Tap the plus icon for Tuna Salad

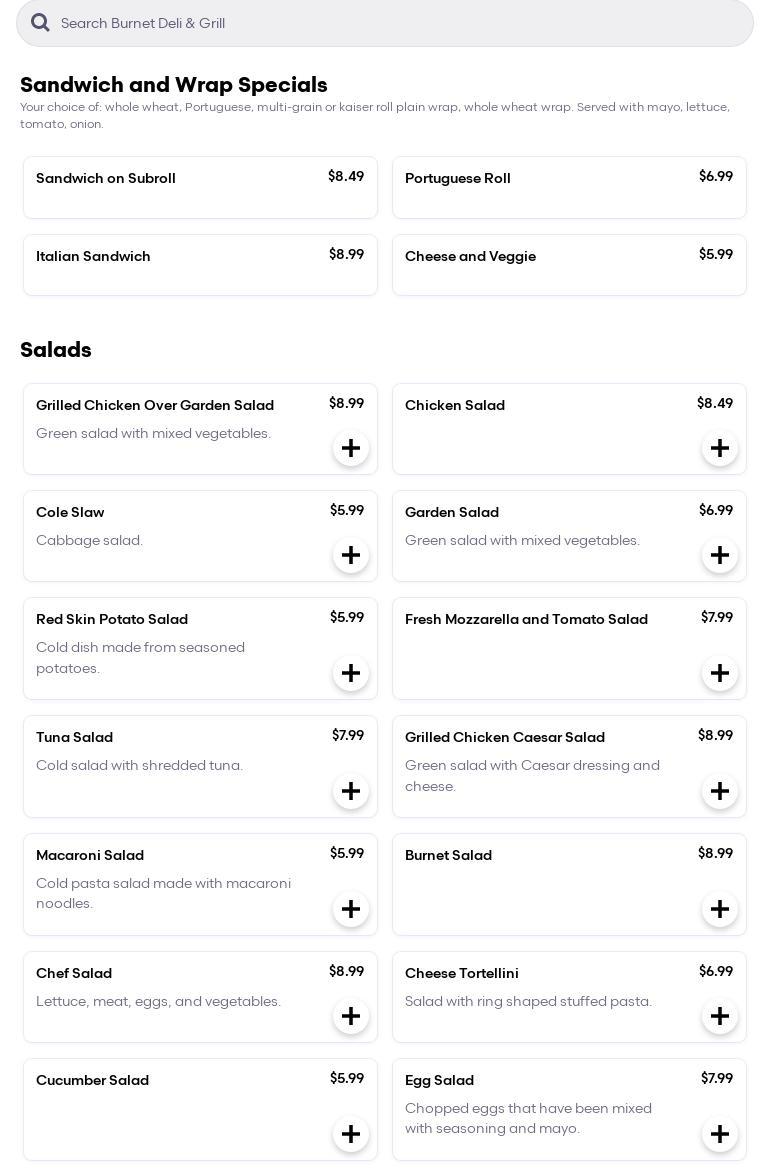tap(351, 791)
